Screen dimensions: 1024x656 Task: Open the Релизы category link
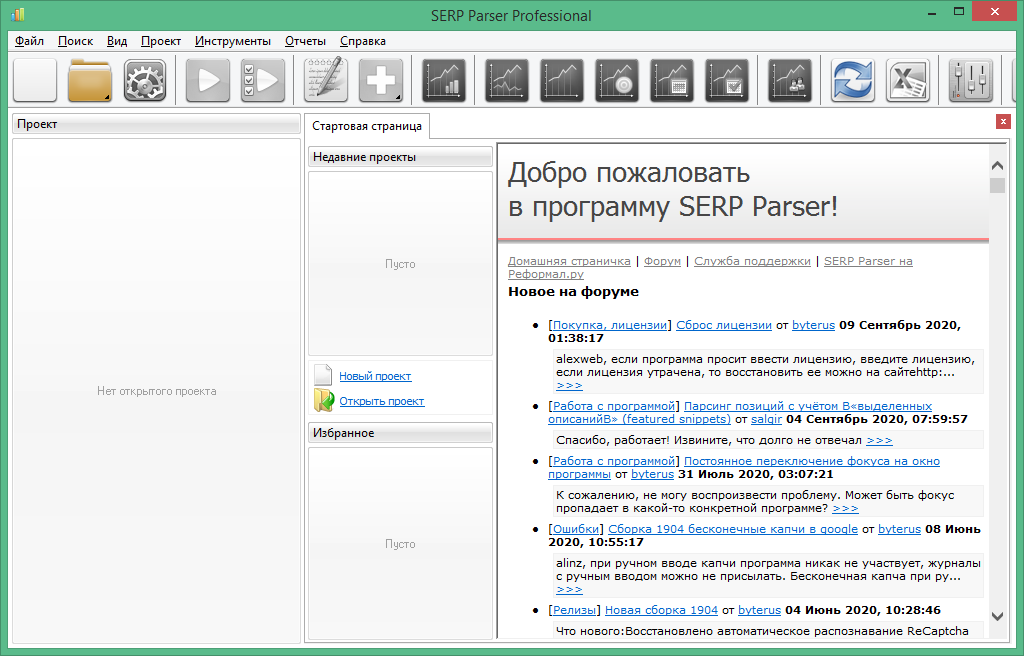pyautogui.click(x=574, y=610)
